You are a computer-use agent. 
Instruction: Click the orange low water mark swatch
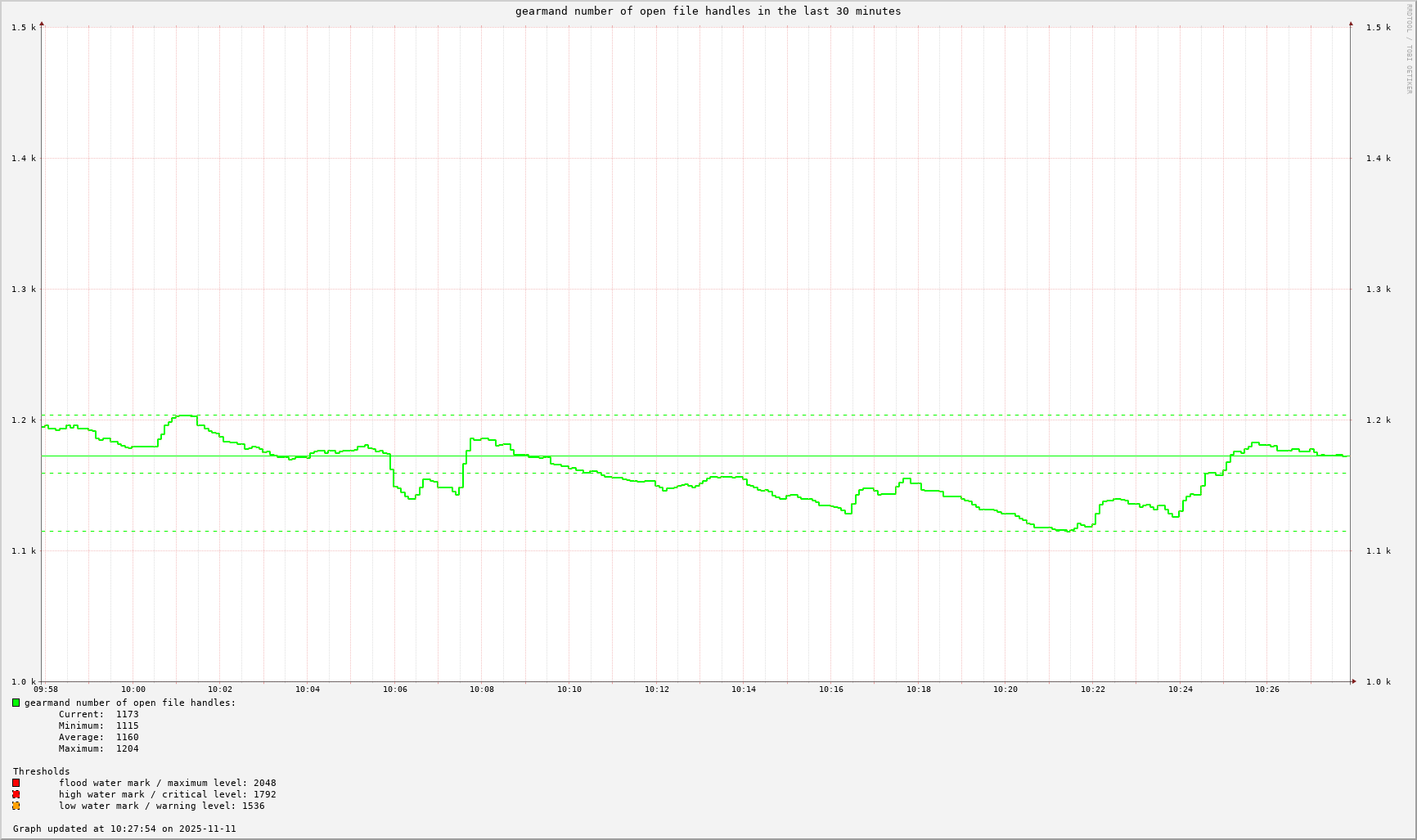tap(16, 806)
